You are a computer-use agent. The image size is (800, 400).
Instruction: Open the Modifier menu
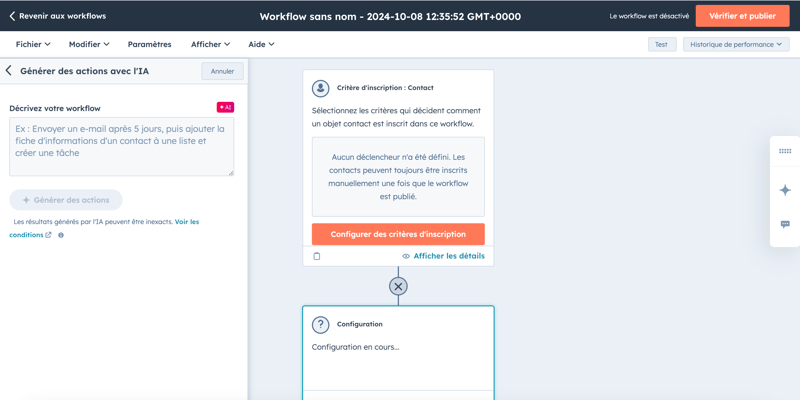(89, 44)
